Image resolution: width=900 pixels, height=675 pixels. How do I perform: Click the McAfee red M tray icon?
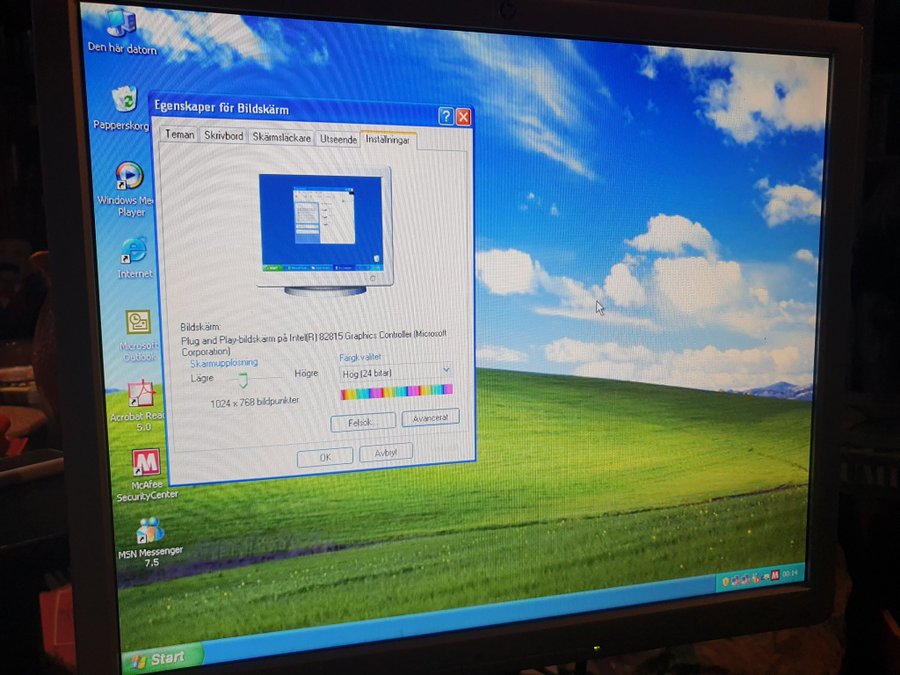click(x=775, y=575)
